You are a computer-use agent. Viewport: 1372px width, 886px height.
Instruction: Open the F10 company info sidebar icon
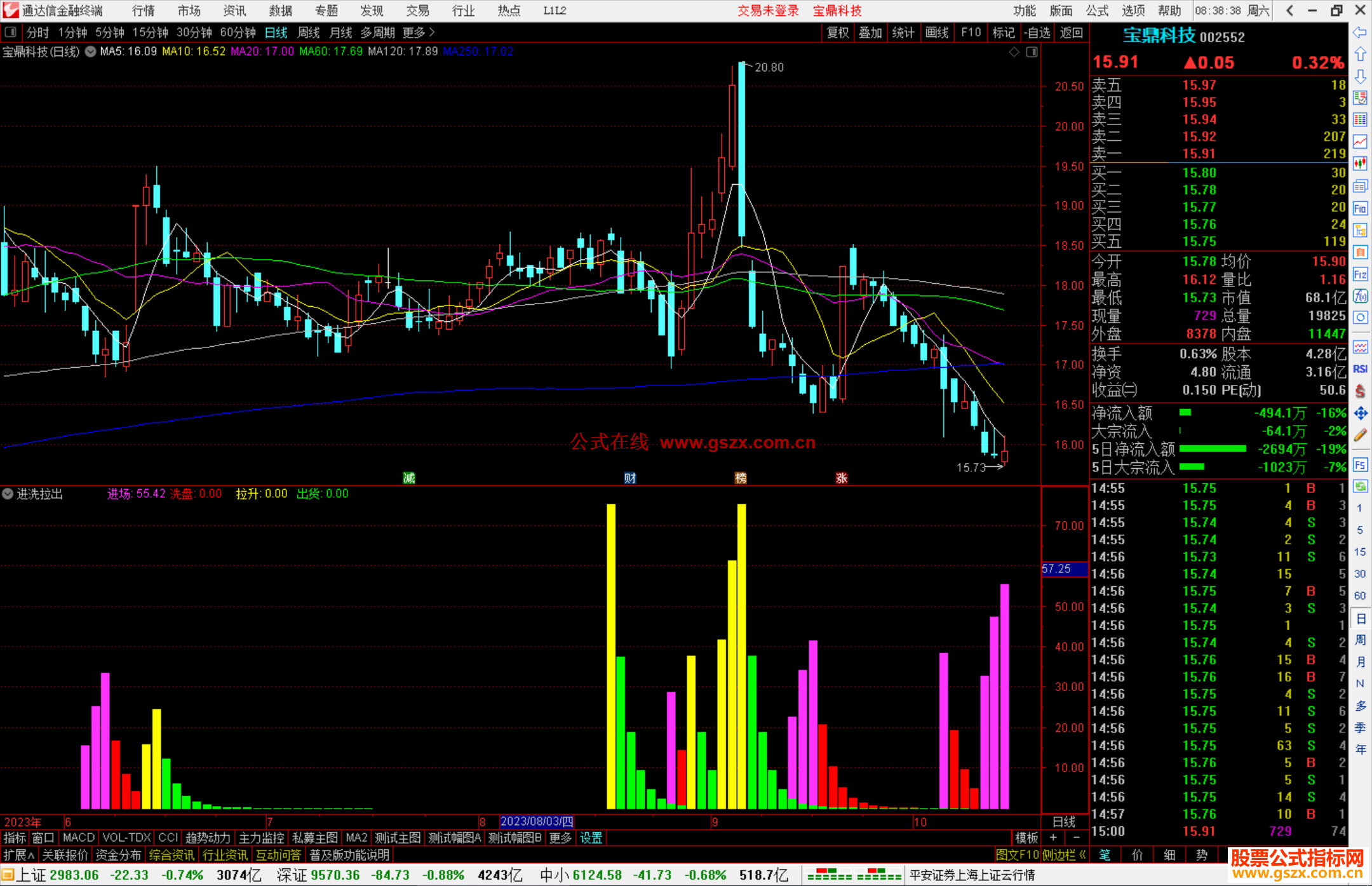point(1360,208)
